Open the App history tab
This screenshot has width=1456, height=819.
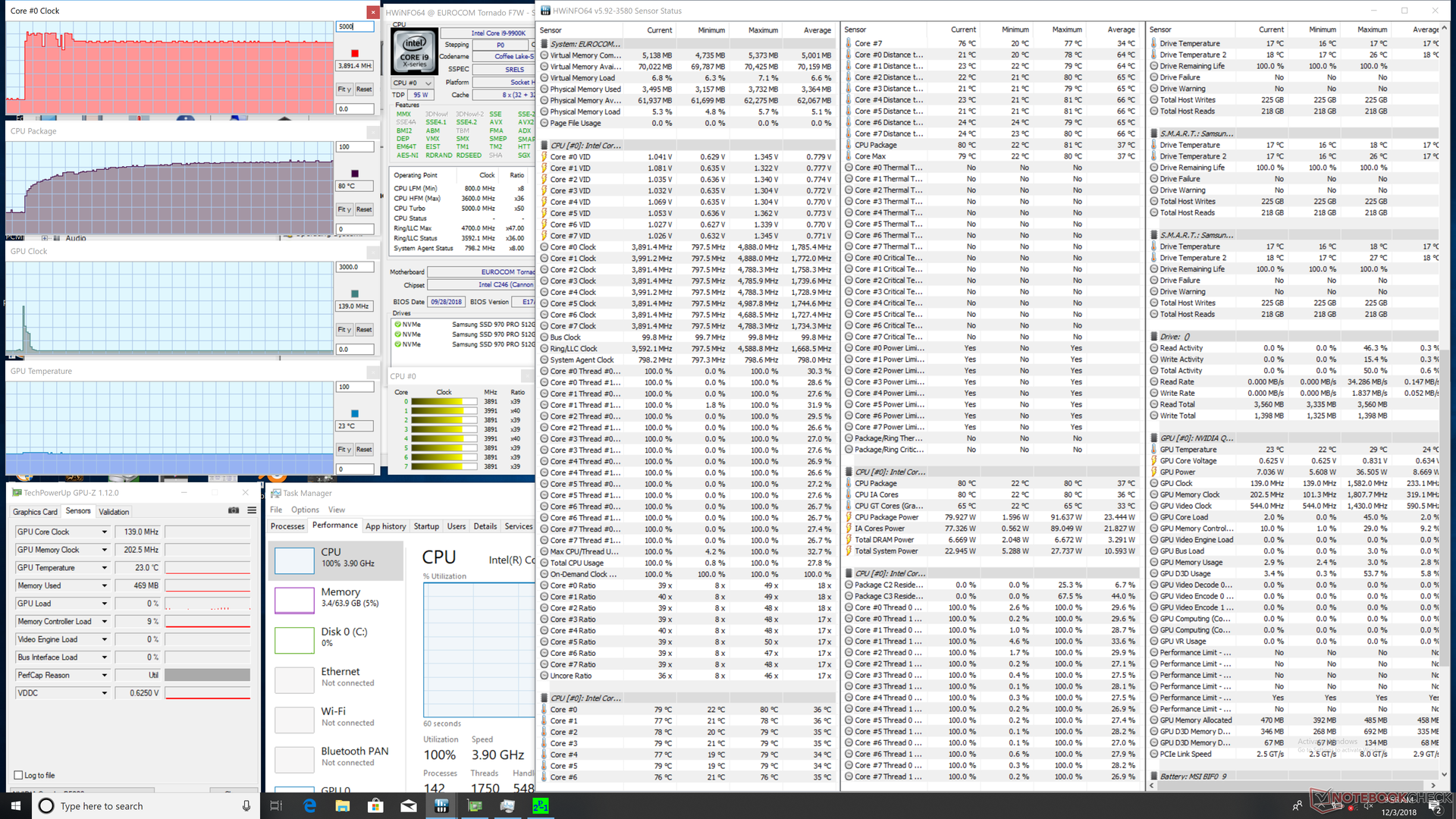385,526
